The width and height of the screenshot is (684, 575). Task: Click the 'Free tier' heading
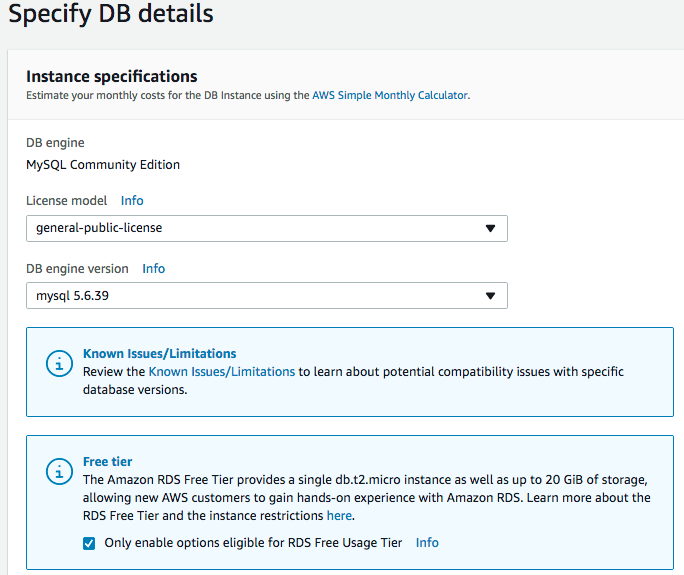[107, 462]
